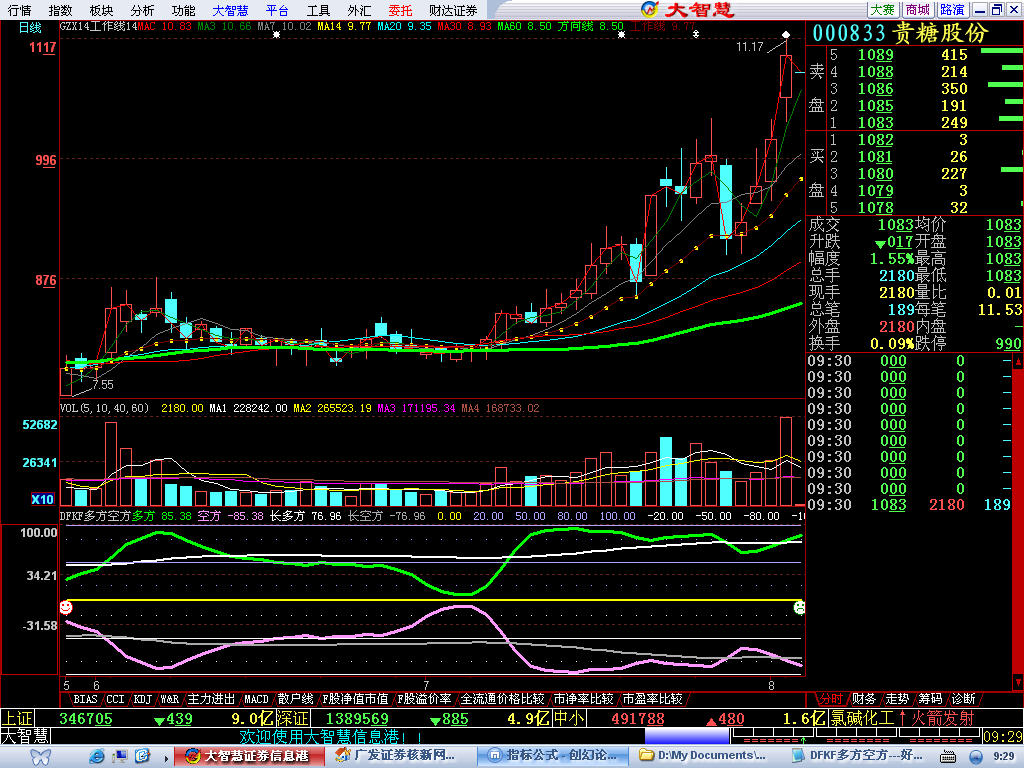The width and height of the screenshot is (1024, 768).
Task: Switch to the F股溢价率 tab
Action: (424, 699)
